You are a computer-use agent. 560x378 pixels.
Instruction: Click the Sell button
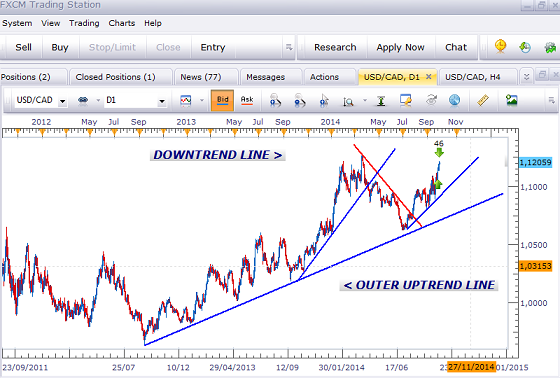pos(23,47)
